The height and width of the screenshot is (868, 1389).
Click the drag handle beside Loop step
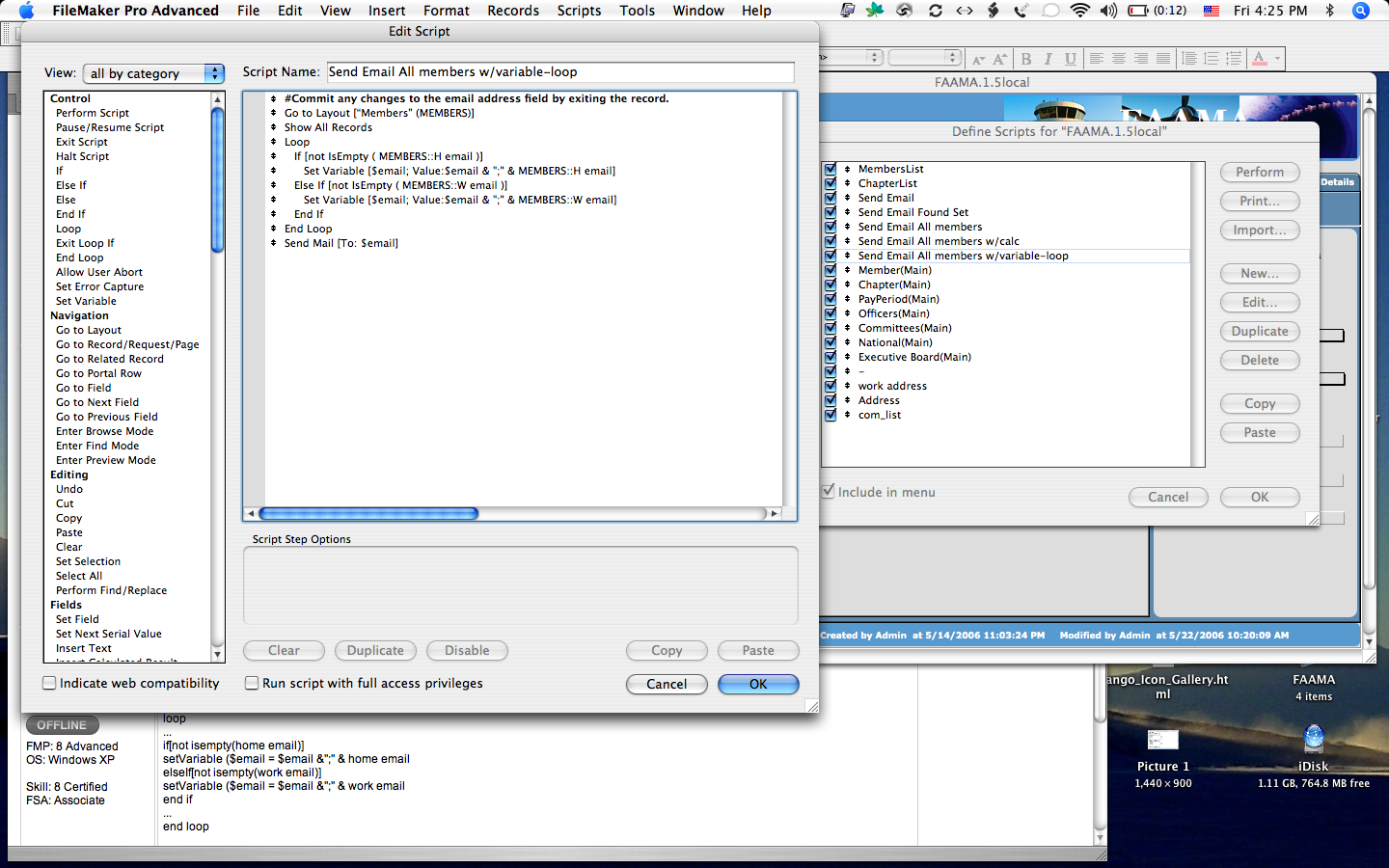274,142
